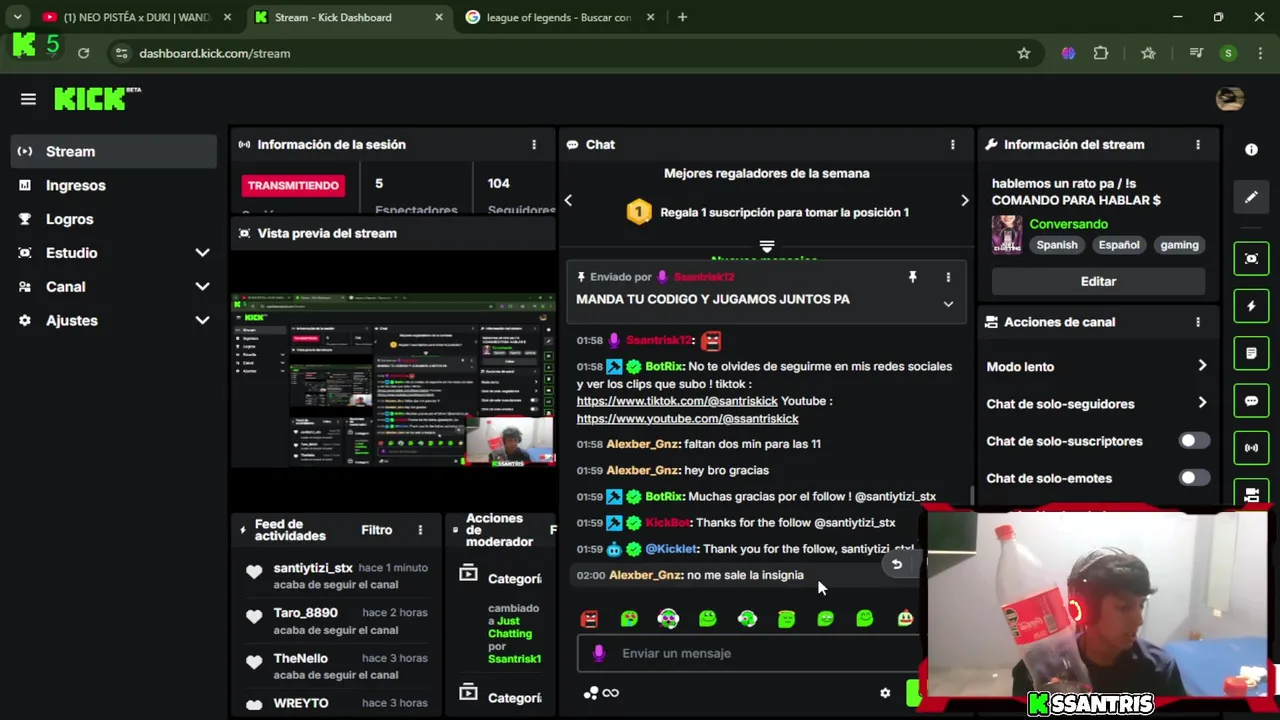Image resolution: width=1280 pixels, height=720 pixels.
Task: Click the note document icon in the right rail
Action: tap(1251, 354)
